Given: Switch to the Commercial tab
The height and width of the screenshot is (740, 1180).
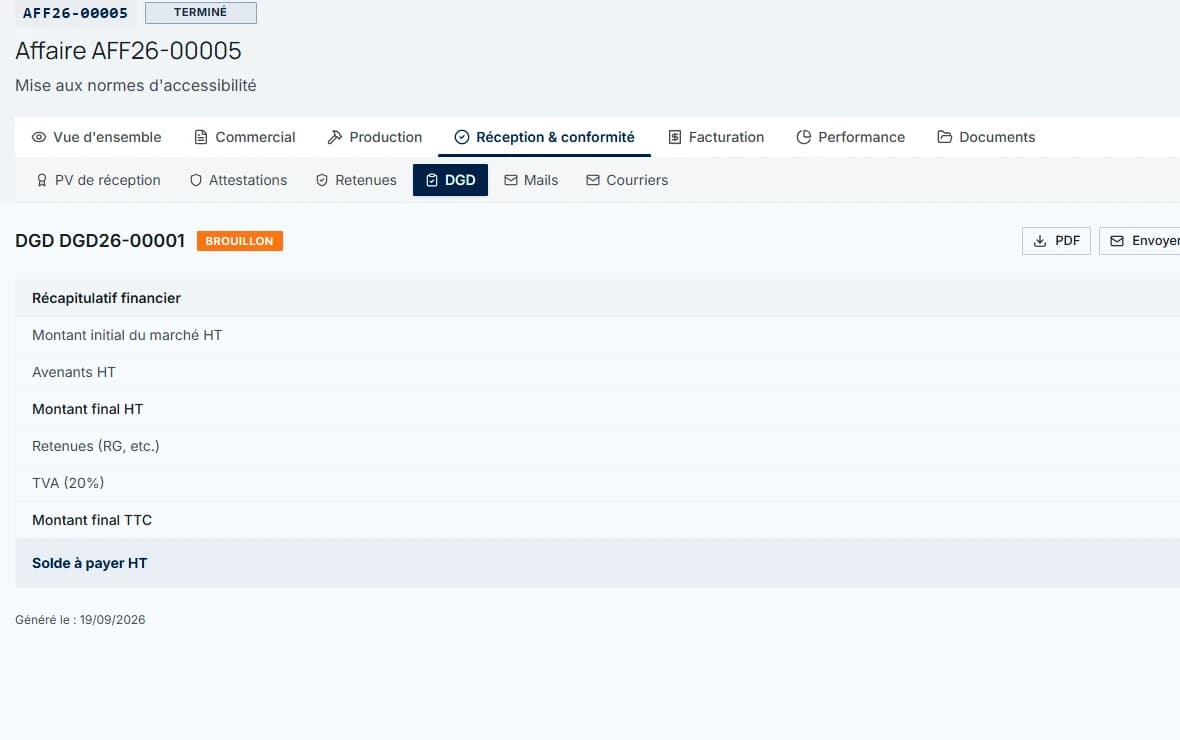Looking at the screenshot, I should pos(245,137).
